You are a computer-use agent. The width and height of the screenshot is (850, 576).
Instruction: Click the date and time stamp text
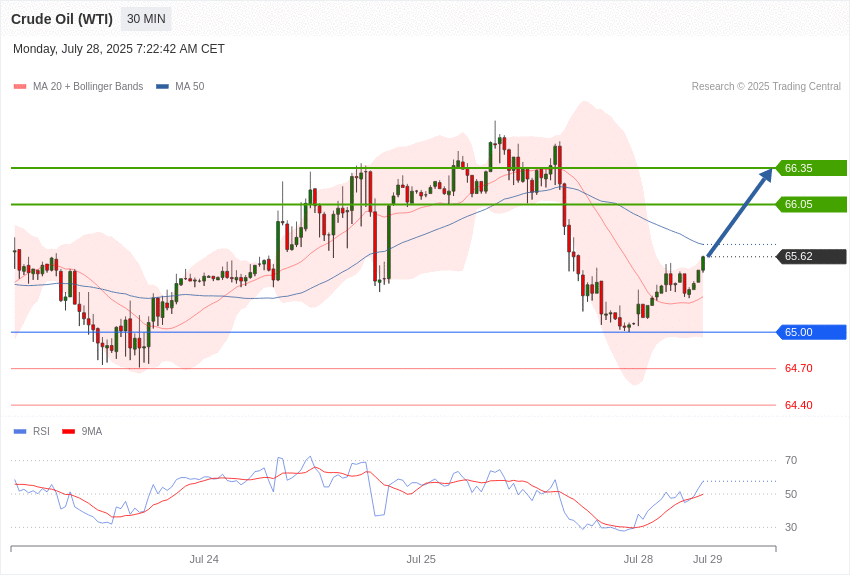[119, 49]
